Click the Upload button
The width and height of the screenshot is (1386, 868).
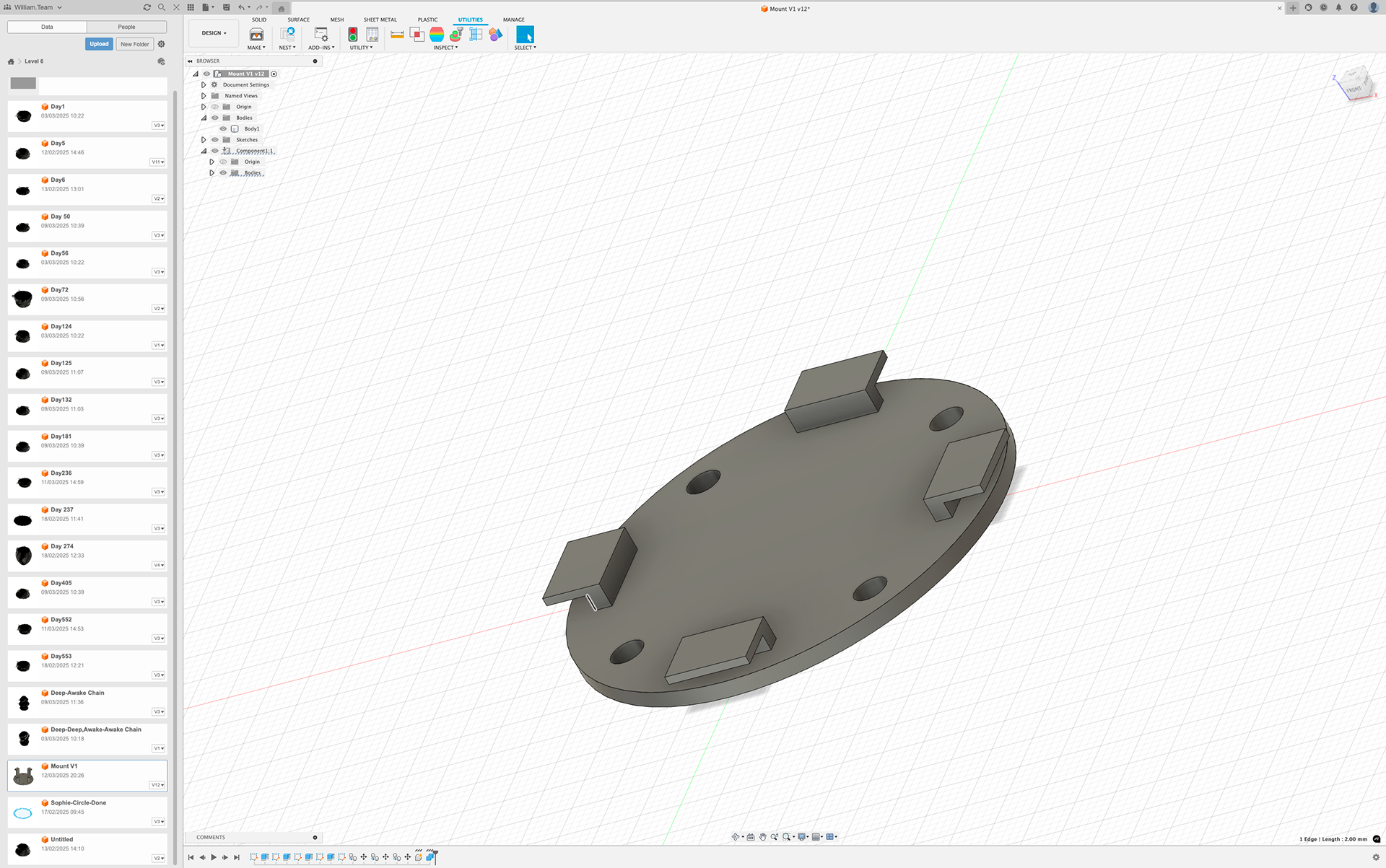pos(99,44)
